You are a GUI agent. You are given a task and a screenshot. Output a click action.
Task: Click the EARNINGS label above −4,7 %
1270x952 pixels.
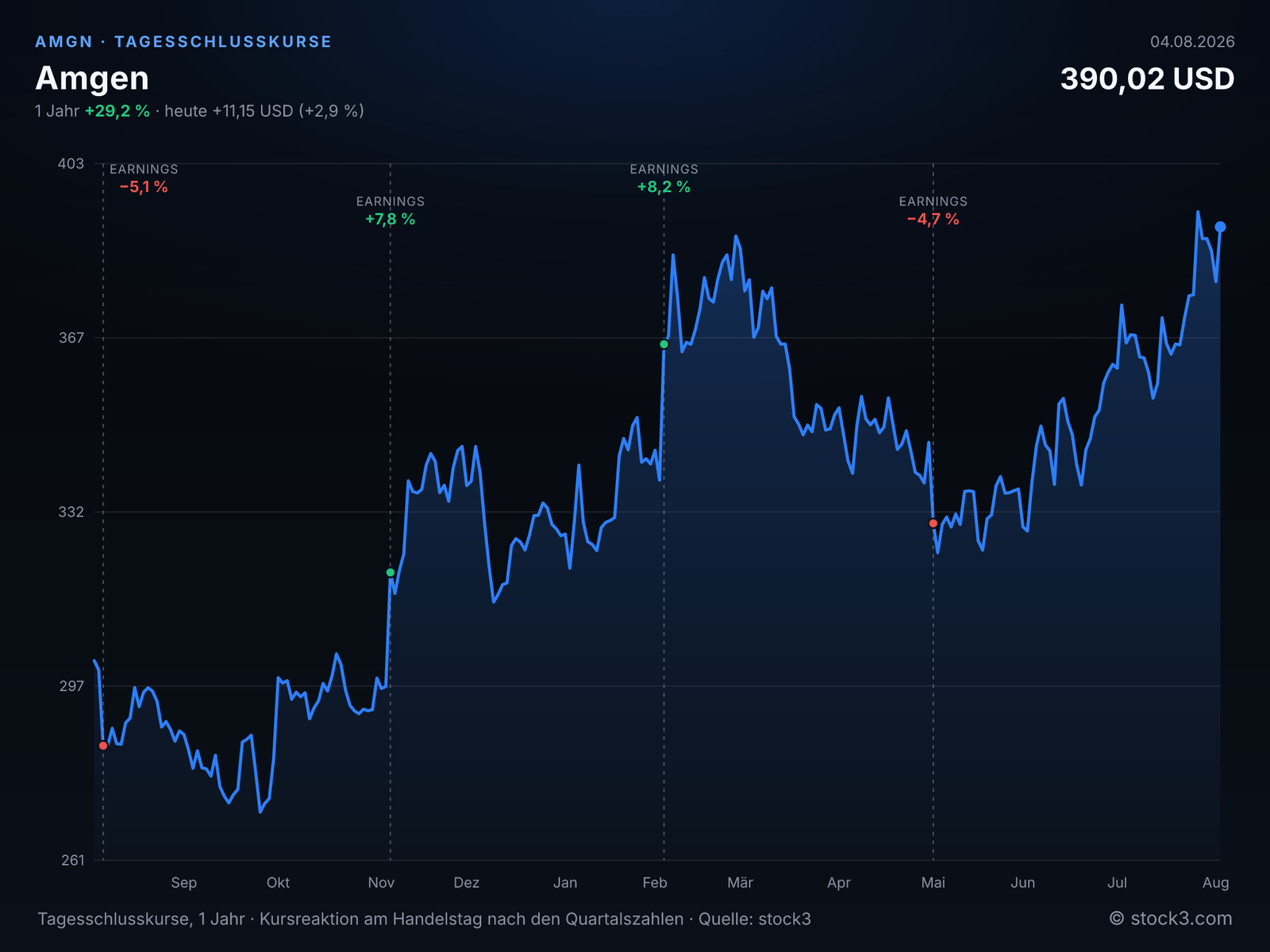(x=933, y=202)
